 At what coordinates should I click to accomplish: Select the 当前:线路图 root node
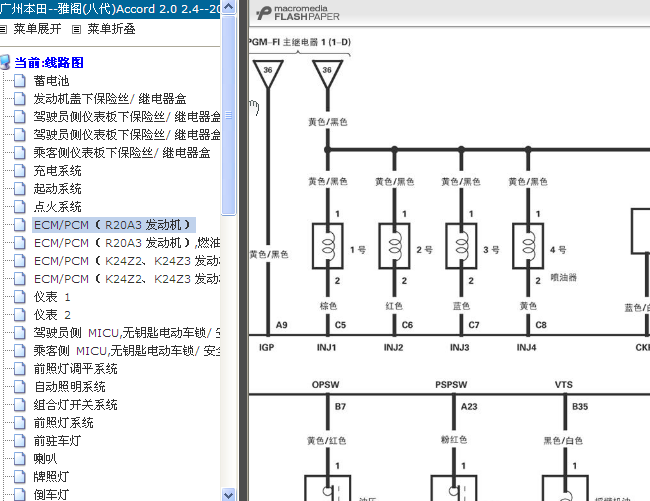(x=49, y=63)
